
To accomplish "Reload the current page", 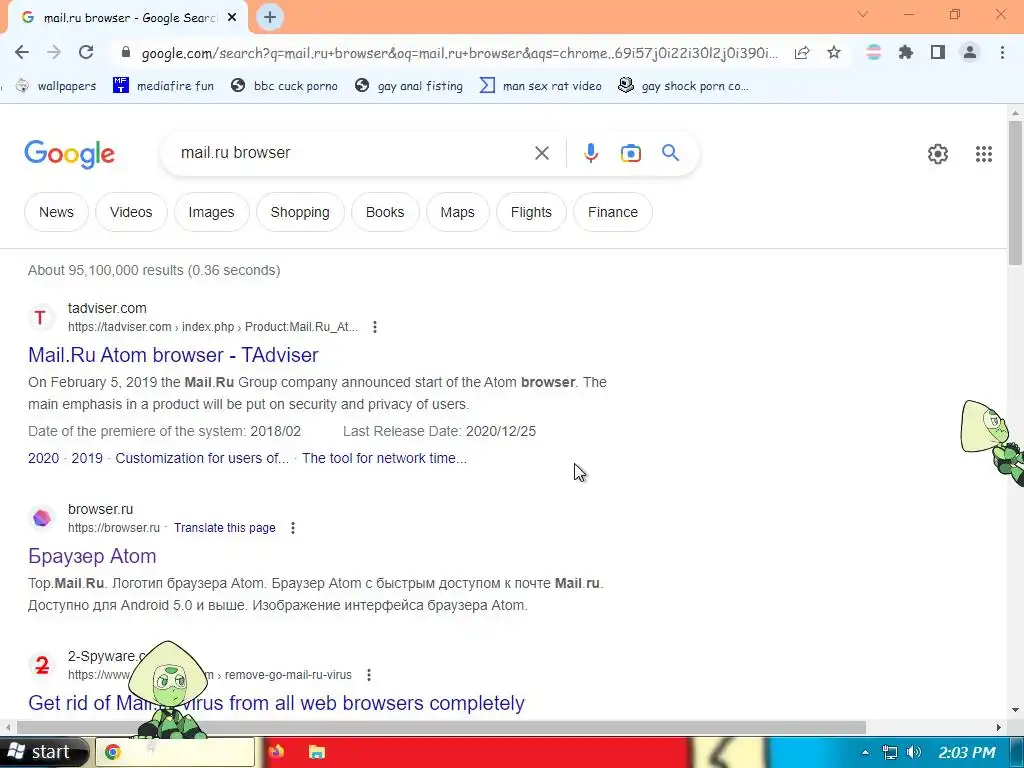I will pyautogui.click(x=86, y=52).
